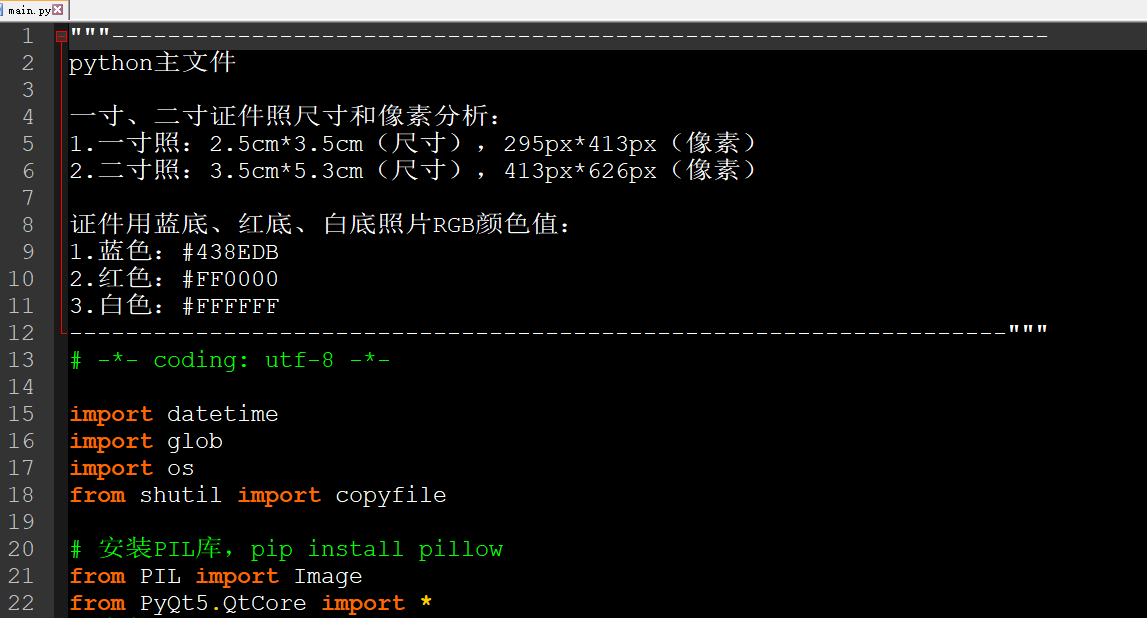Place cursor on 'import datetime' line
This screenshot has height=618, width=1147.
tap(174, 414)
